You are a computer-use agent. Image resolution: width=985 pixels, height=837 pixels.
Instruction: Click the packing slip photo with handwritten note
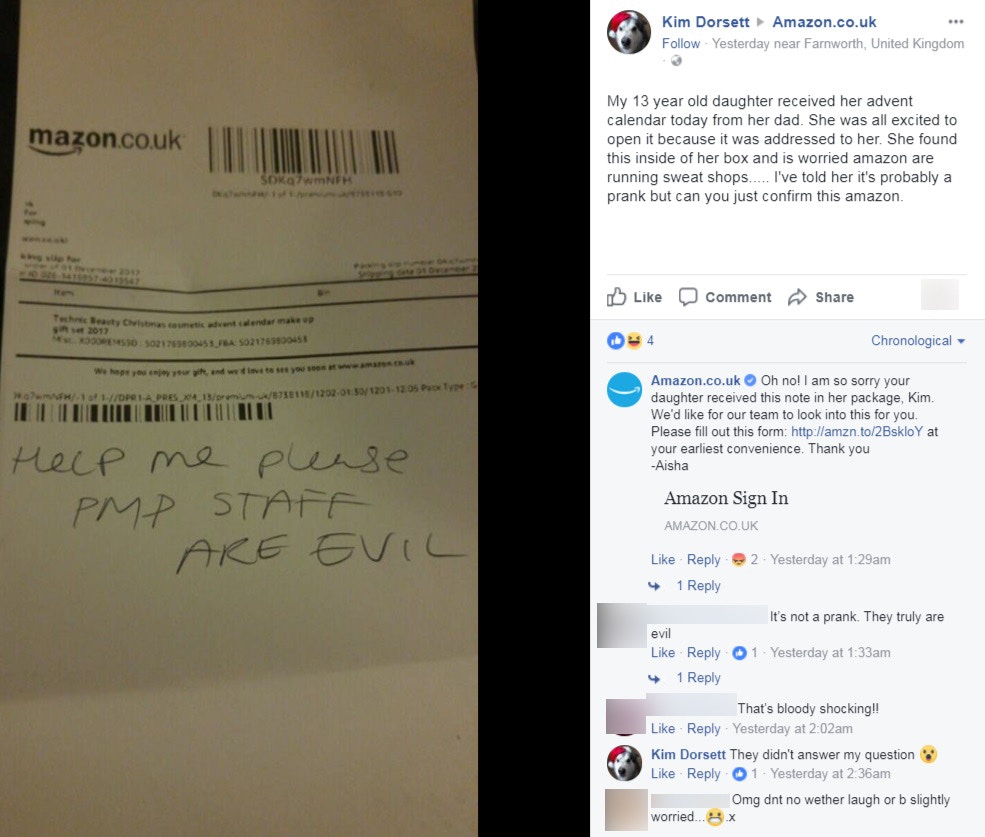(239, 418)
